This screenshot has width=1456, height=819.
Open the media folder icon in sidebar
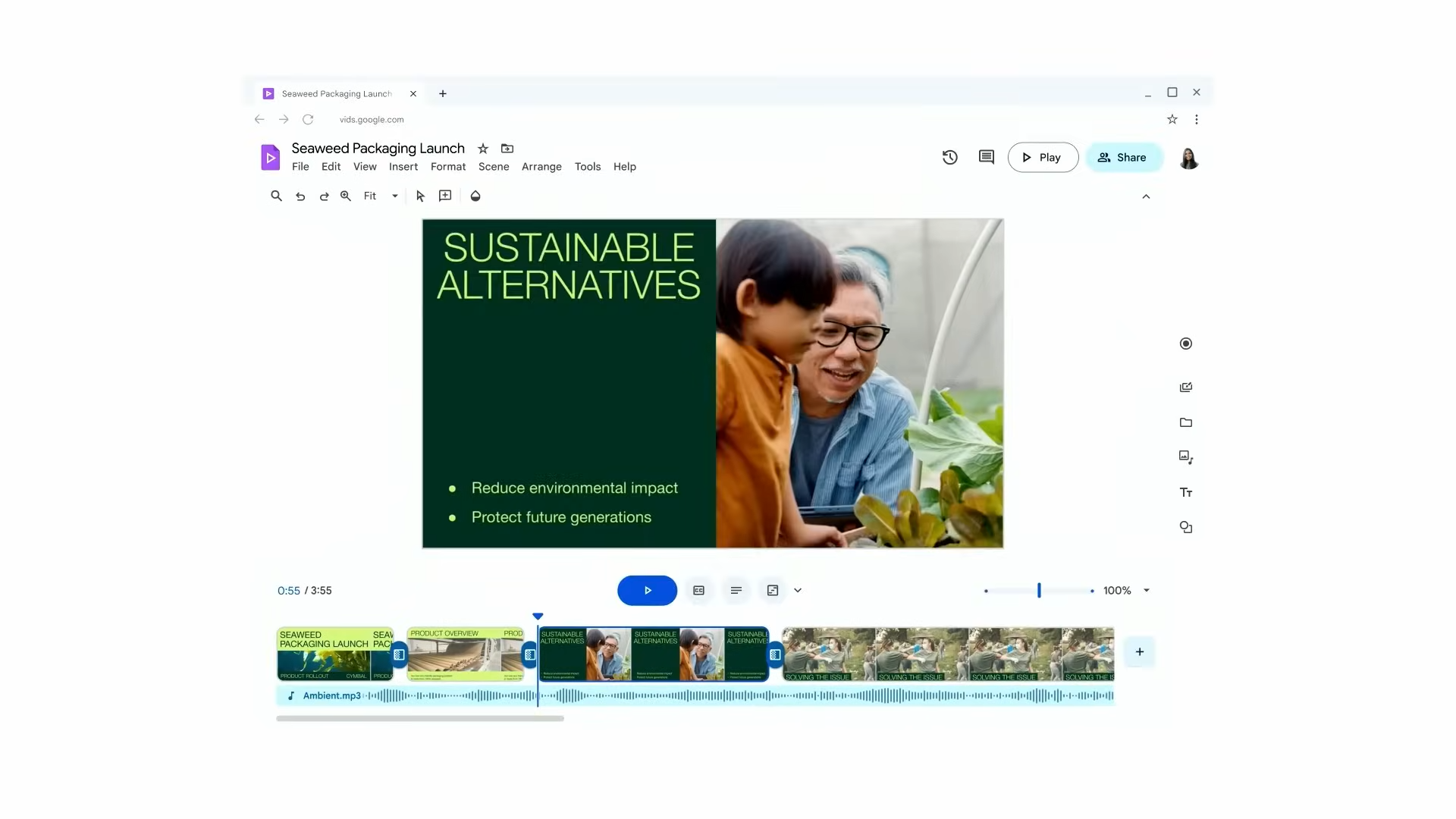pos(1186,423)
